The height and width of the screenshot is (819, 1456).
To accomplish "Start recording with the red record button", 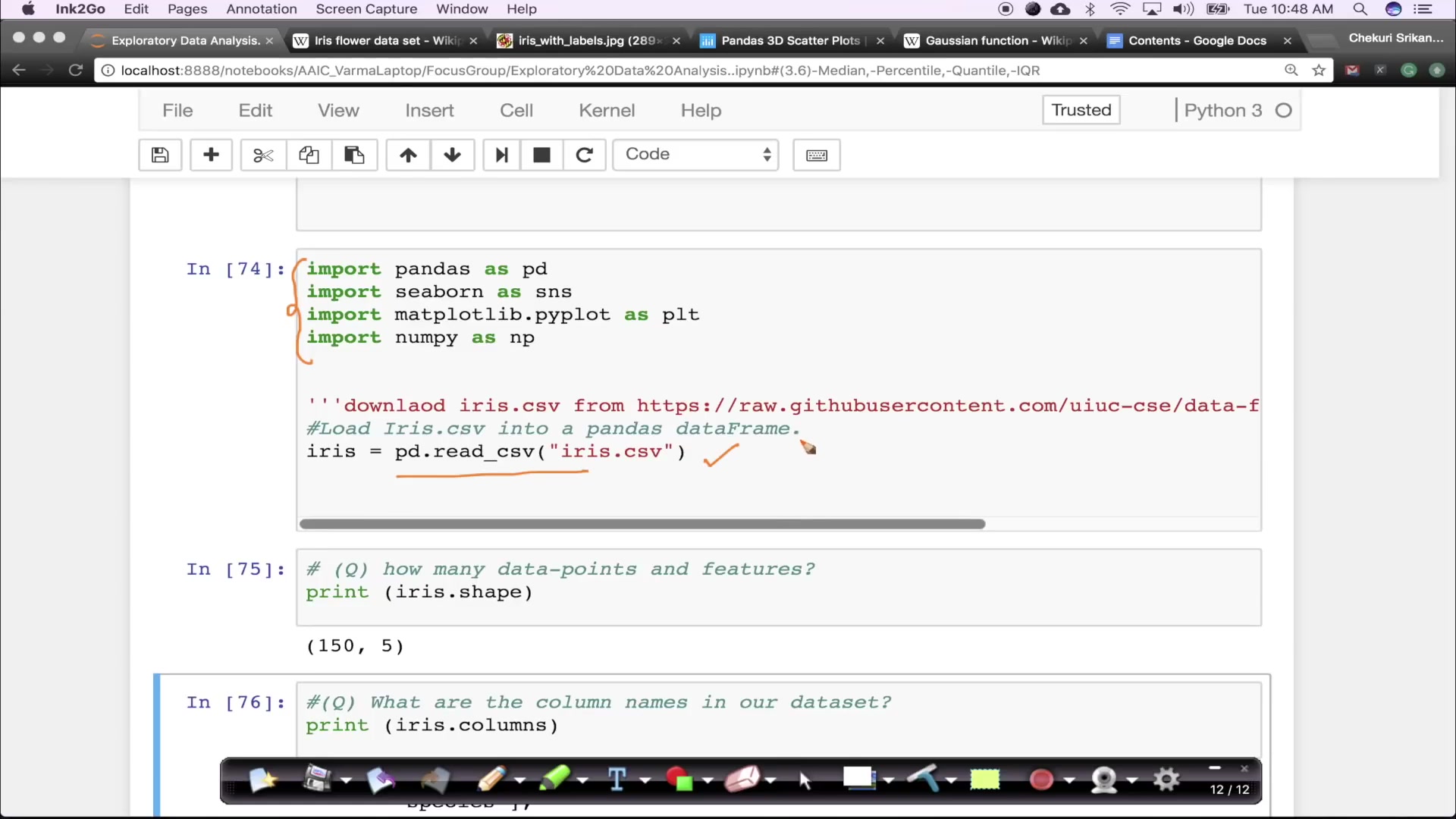I will 1042,779.
